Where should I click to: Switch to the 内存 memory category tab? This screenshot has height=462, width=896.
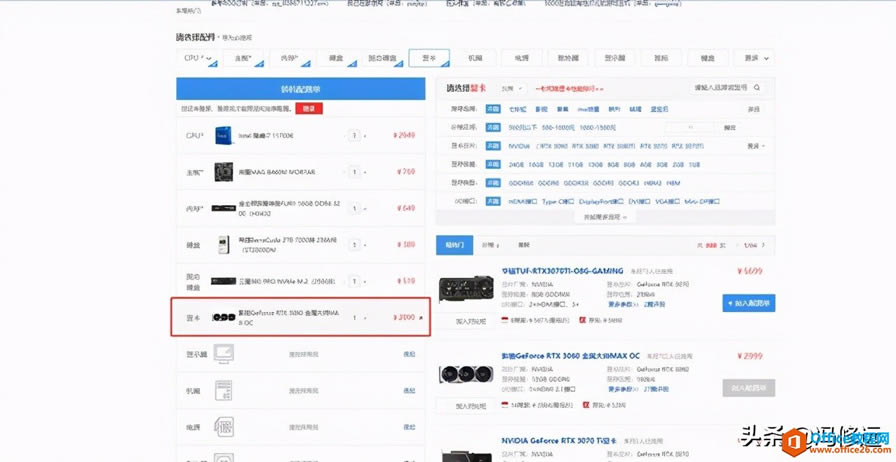pyautogui.click(x=290, y=58)
